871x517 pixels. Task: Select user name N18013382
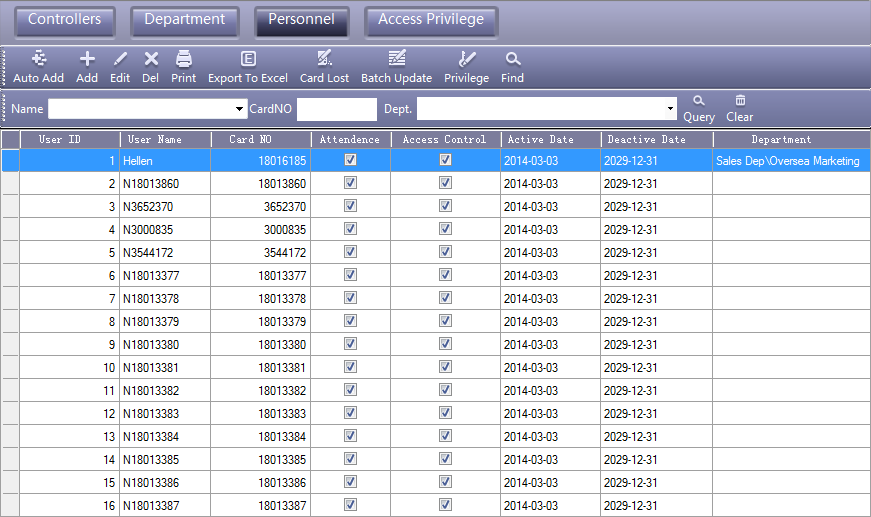pos(151,391)
